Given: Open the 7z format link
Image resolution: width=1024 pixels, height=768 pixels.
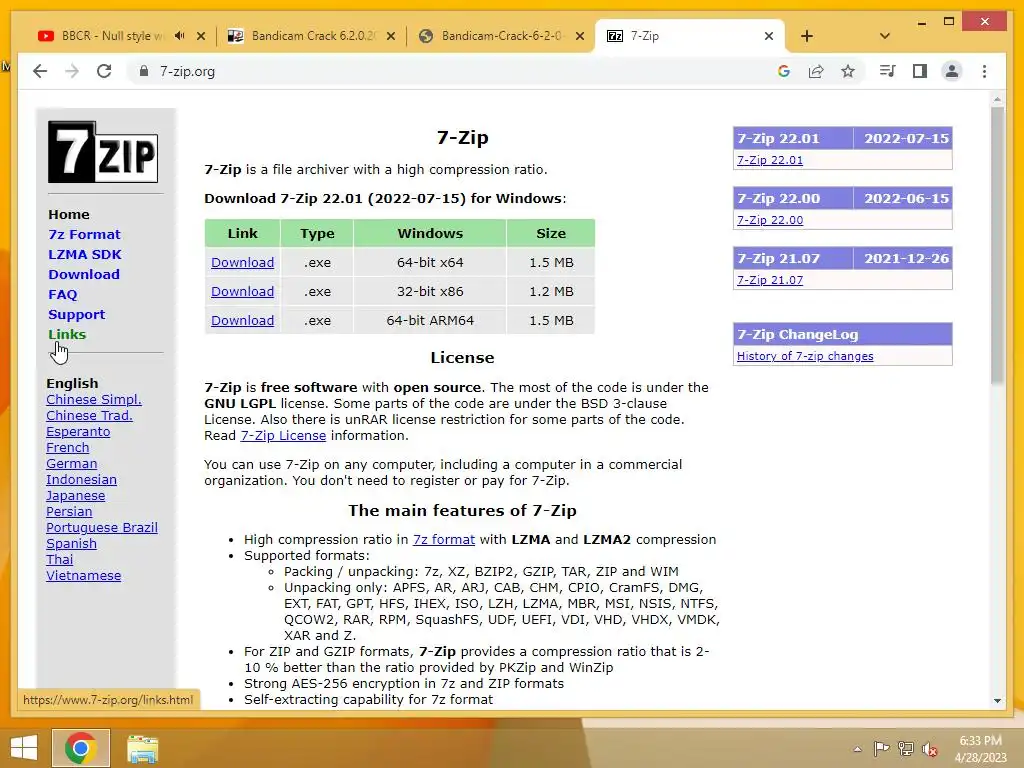Looking at the screenshot, I should click(x=443, y=539).
